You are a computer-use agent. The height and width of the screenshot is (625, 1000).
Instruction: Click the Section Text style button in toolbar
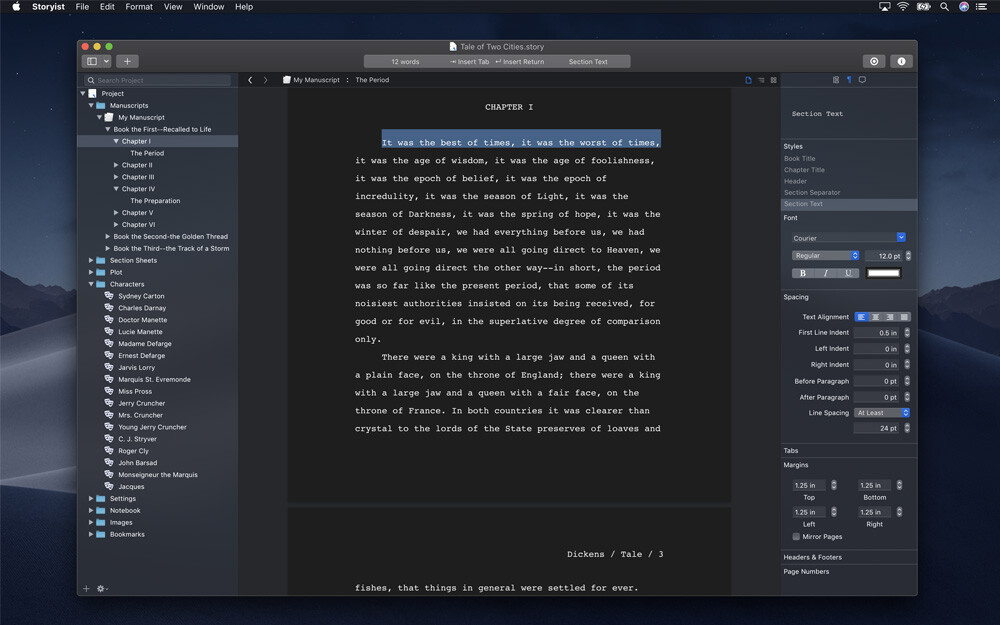[588, 62]
